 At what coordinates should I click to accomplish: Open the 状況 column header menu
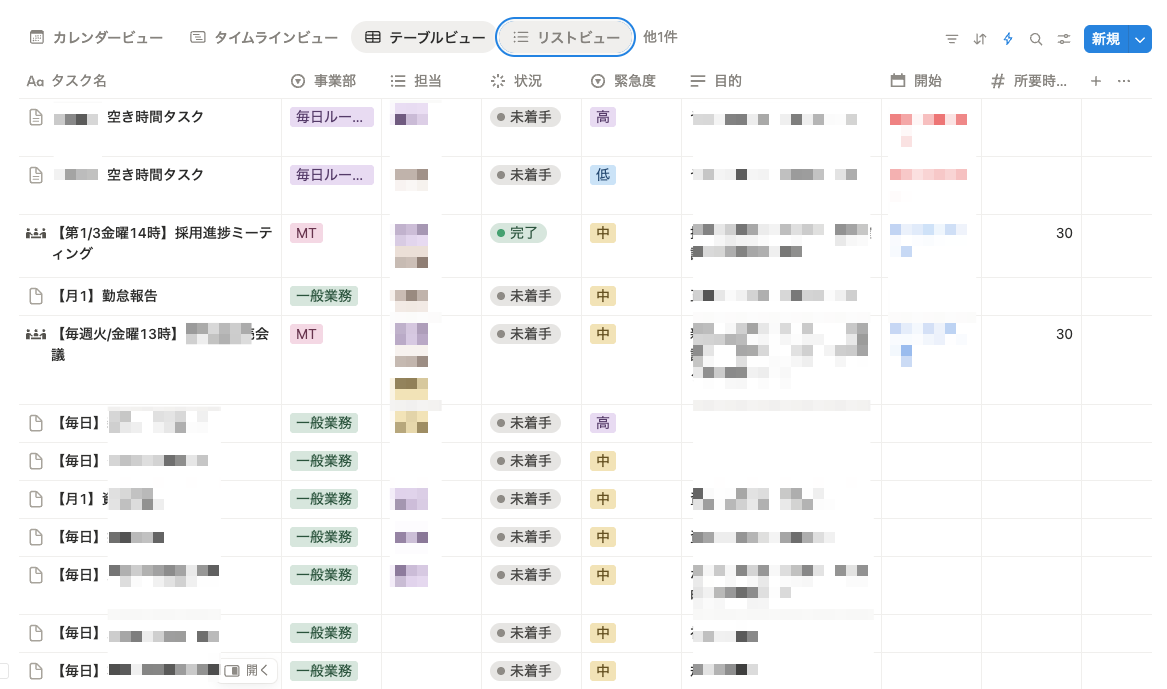pos(531,80)
